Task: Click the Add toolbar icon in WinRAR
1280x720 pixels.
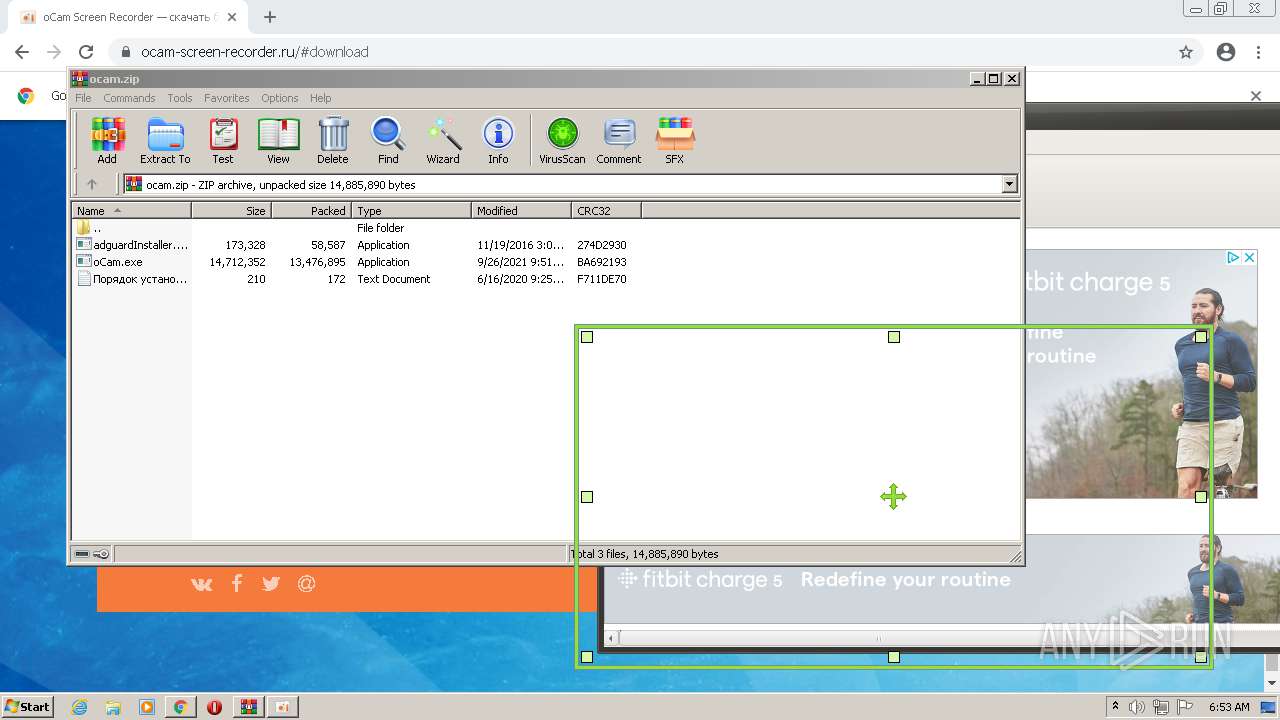Action: pos(107,140)
